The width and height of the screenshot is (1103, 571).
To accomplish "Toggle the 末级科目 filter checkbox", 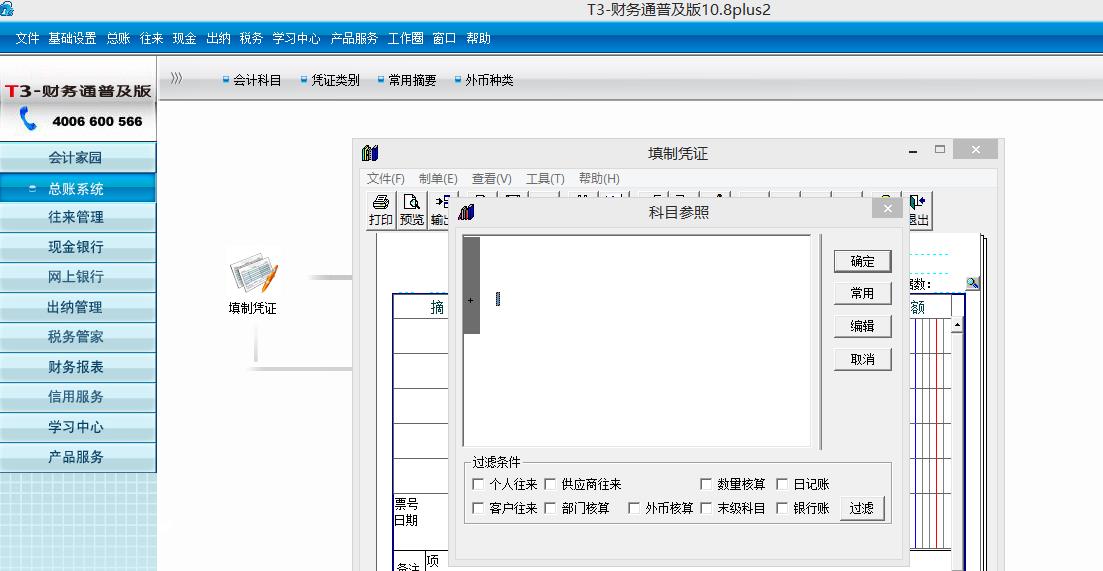I will (x=706, y=508).
